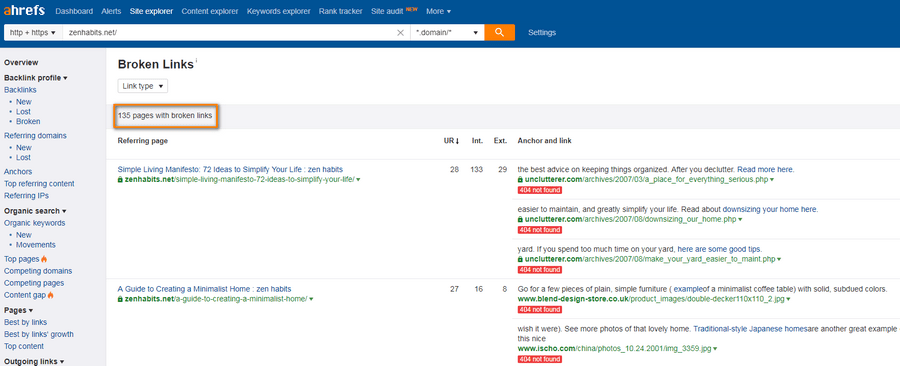The height and width of the screenshot is (366, 900).
Task: Click the Ext. column header
Action: (x=501, y=141)
